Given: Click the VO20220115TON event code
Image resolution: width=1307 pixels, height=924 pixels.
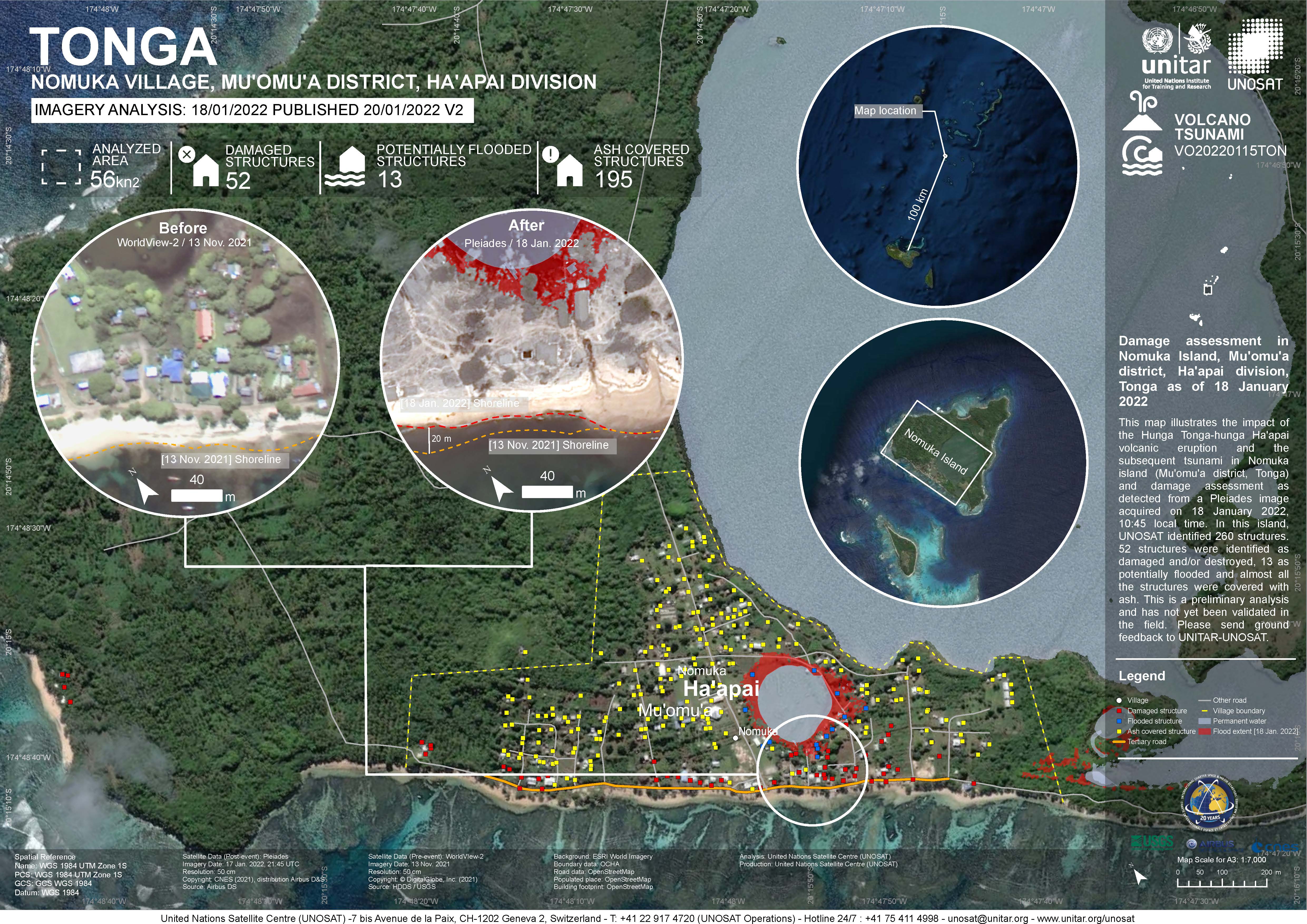Looking at the screenshot, I should click(1230, 151).
